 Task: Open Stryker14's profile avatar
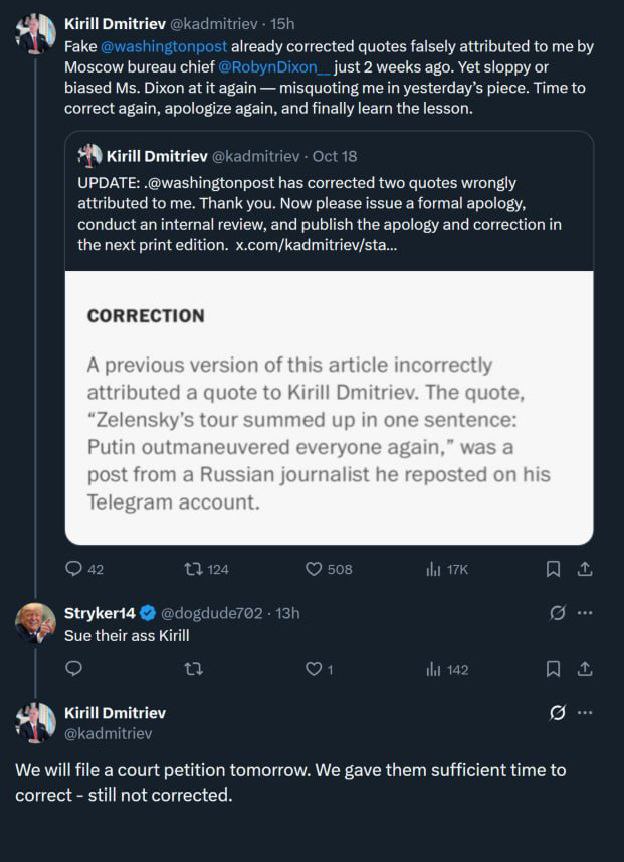35,623
